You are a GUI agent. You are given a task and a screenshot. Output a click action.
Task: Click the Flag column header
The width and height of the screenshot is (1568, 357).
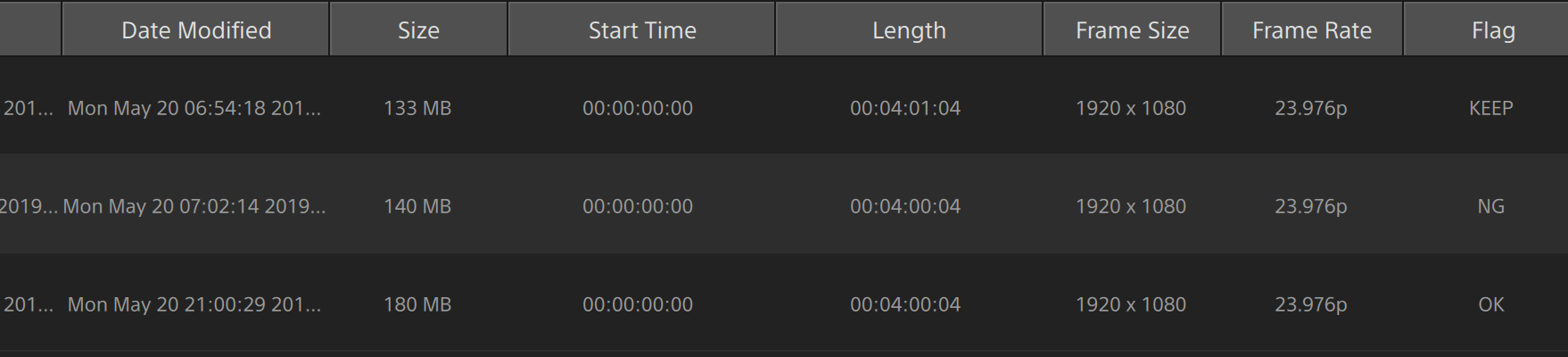pyautogui.click(x=1493, y=30)
